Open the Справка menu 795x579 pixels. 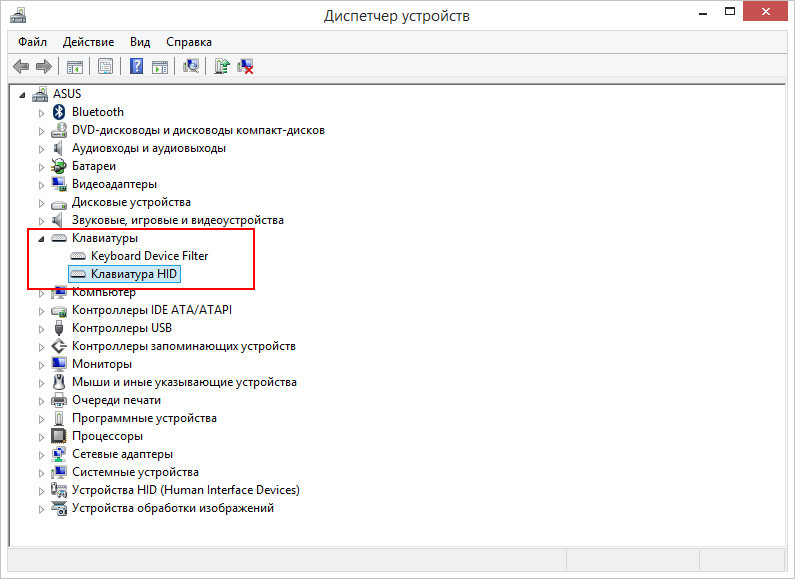point(189,42)
